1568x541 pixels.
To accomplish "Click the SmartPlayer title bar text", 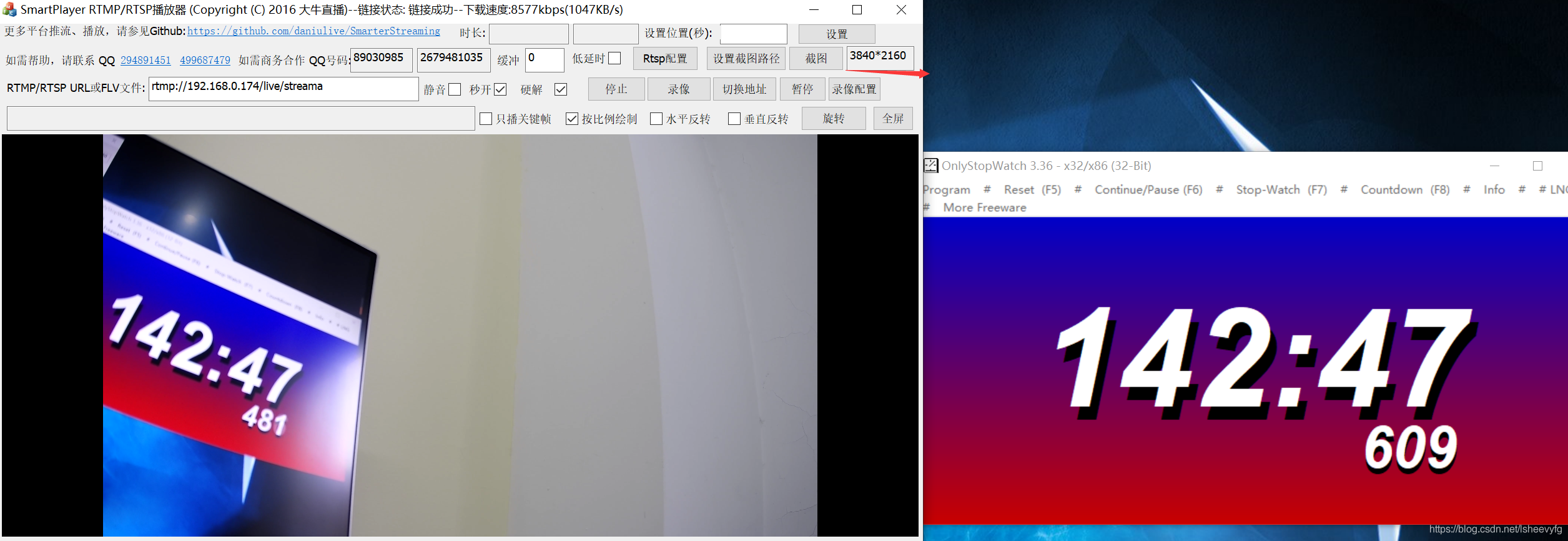I will 322,10.
